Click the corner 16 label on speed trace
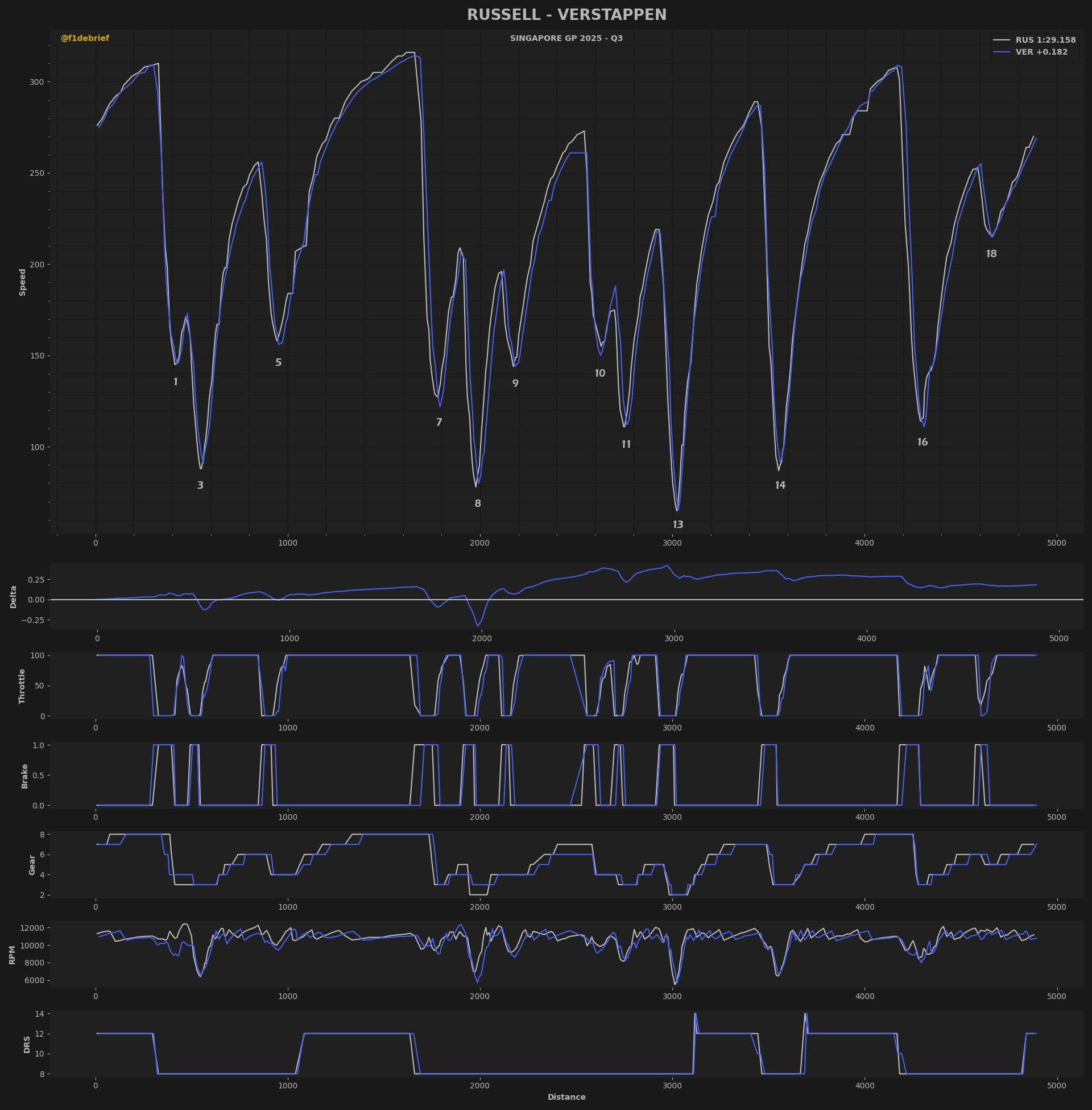 click(x=923, y=442)
